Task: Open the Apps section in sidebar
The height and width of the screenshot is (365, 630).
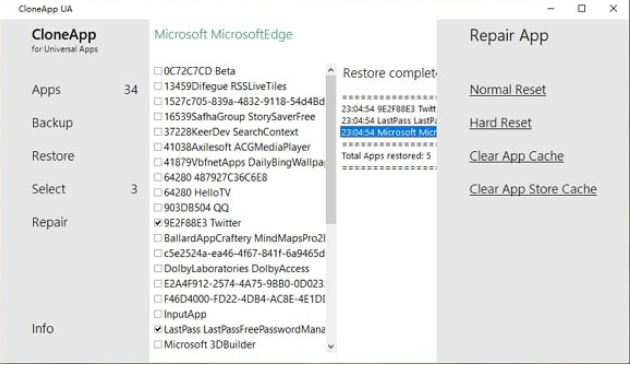Action: [46, 90]
